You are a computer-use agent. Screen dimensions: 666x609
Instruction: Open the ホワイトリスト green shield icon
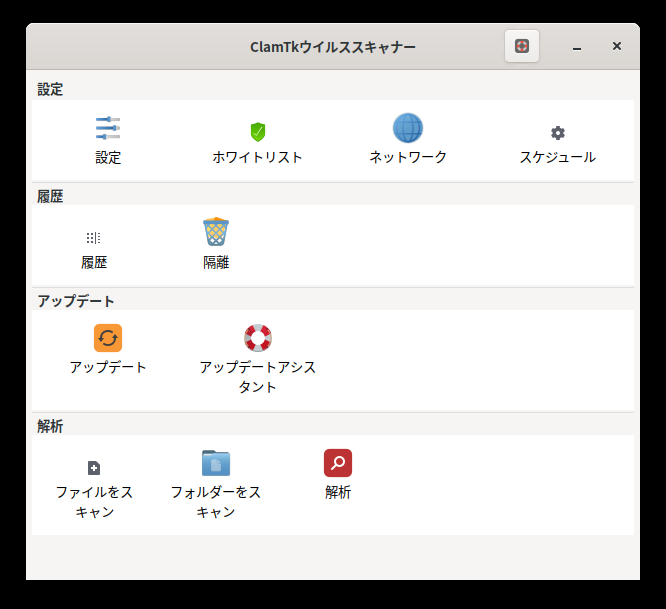tap(258, 132)
